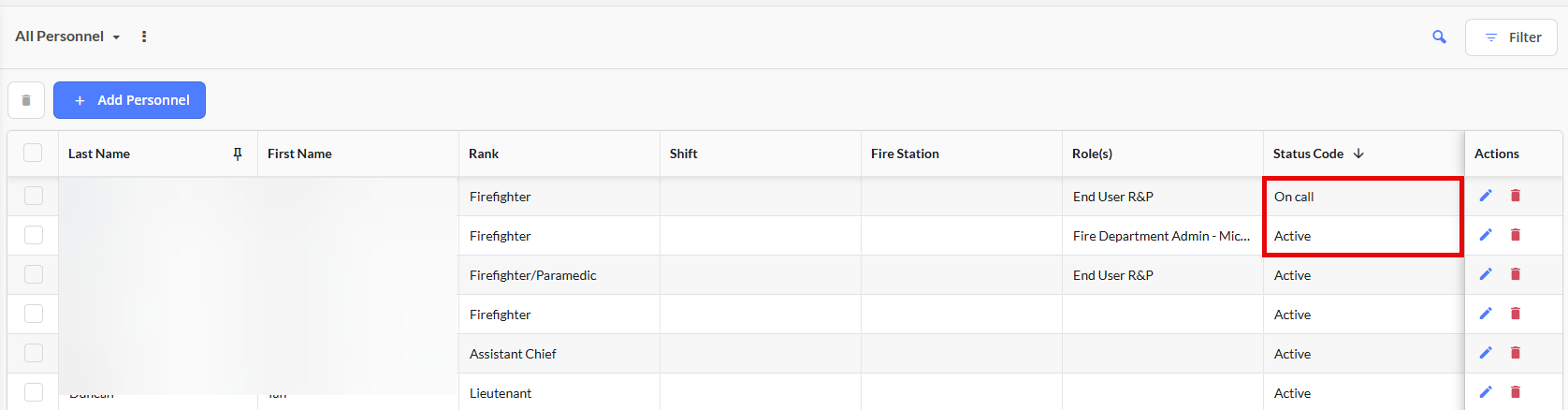Click the Add Personnel button
This screenshot has width=1568, height=410.
129,100
